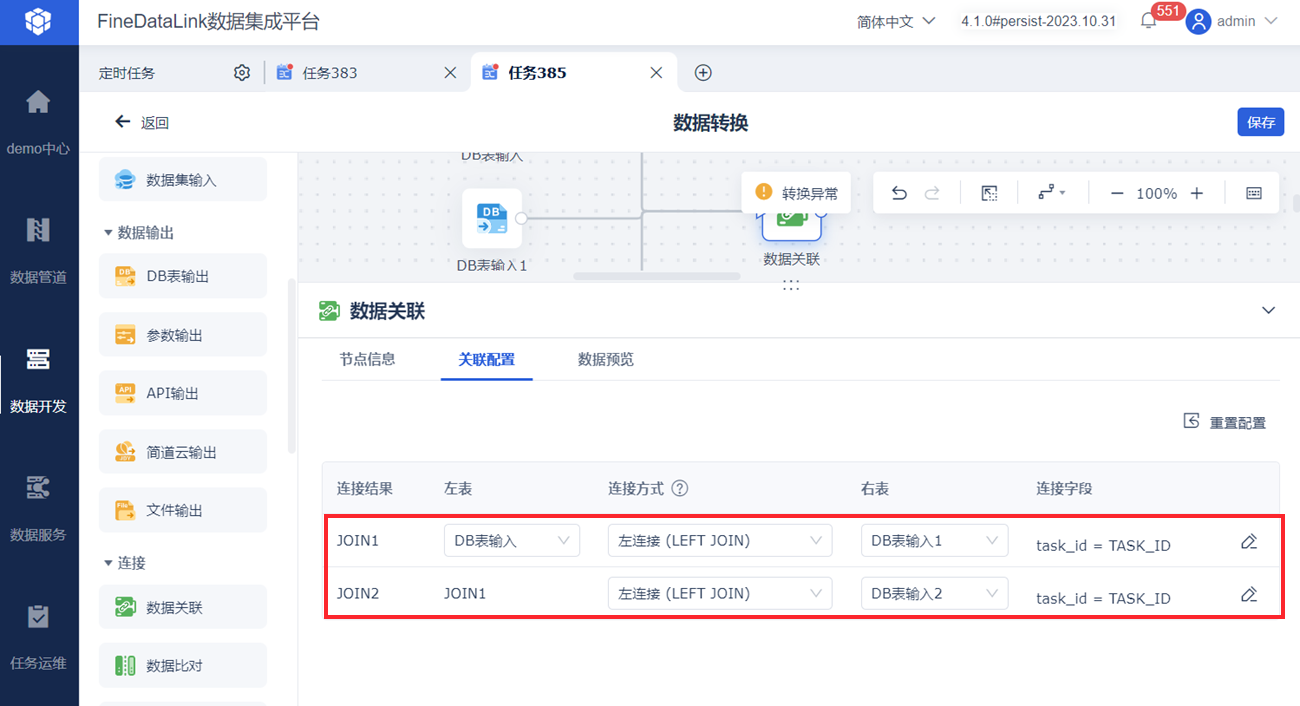Switch to the 任务385 tab
This screenshot has height=706, width=1300.
click(x=537, y=72)
